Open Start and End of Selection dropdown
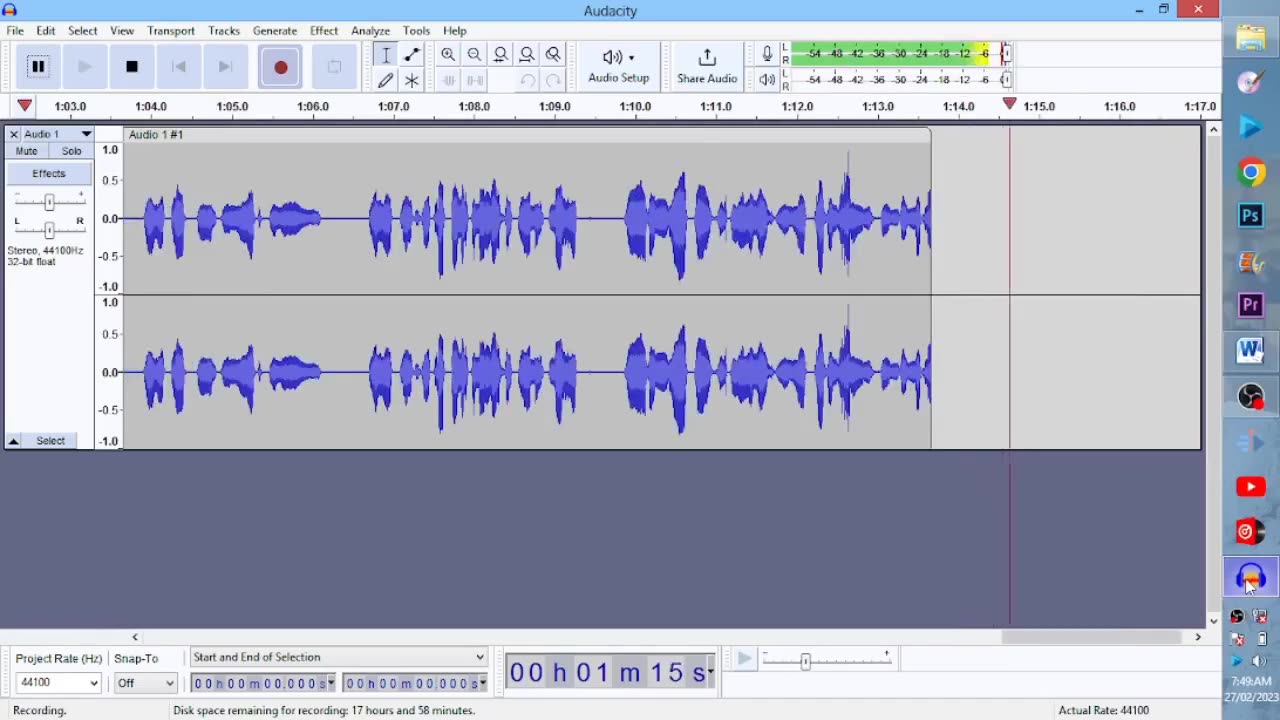1280x720 pixels. [338, 657]
